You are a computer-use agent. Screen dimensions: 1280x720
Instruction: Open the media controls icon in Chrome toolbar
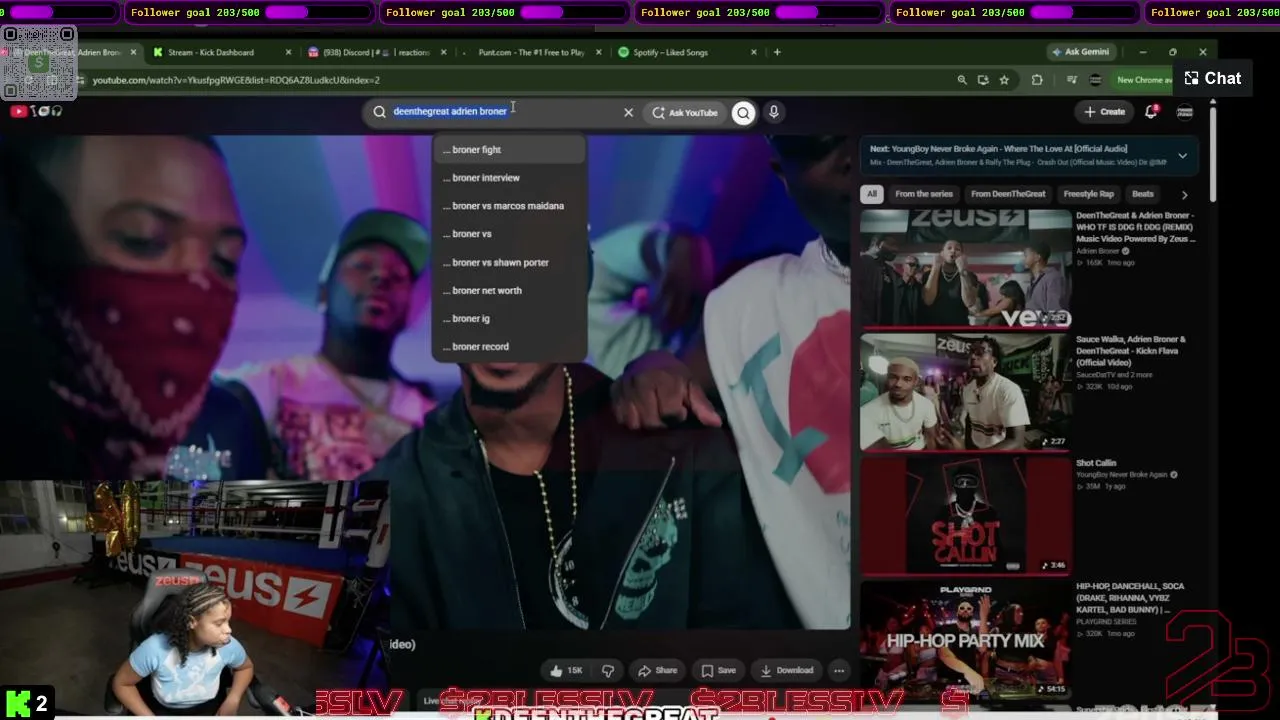pyautogui.click(x=1072, y=80)
